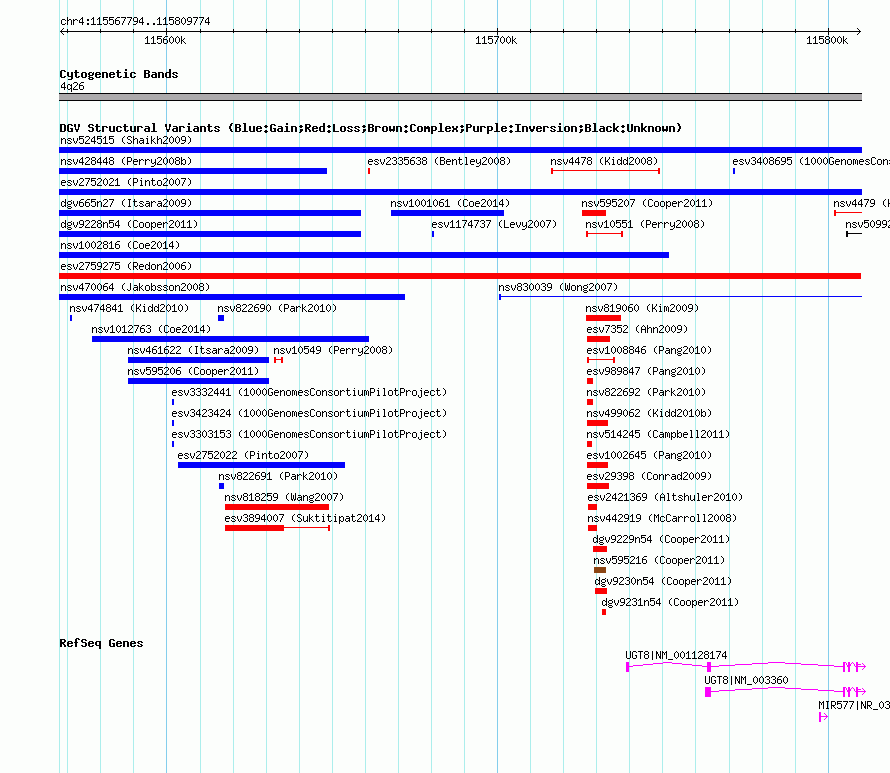This screenshot has height=773, width=890.
Task: Select the nsv428448 (Perry2008b) blue gain bar
Action: 193,171
